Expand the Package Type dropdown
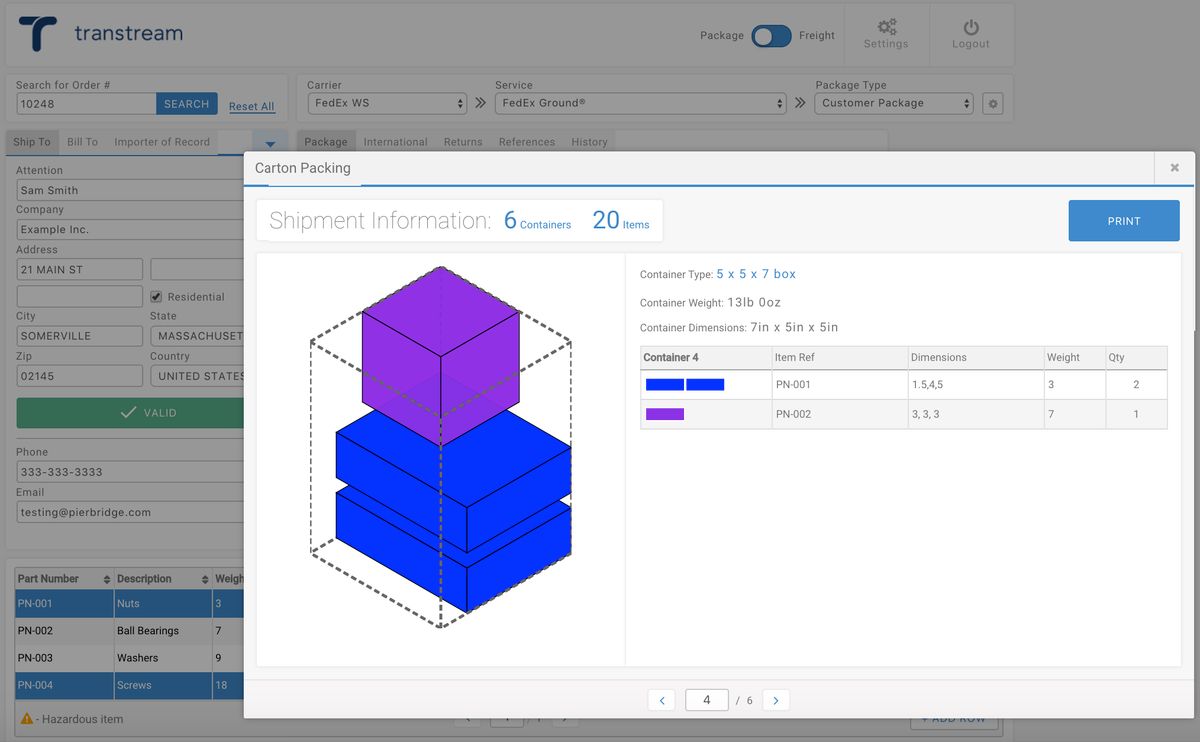The width and height of the screenshot is (1200, 742). tap(894, 103)
